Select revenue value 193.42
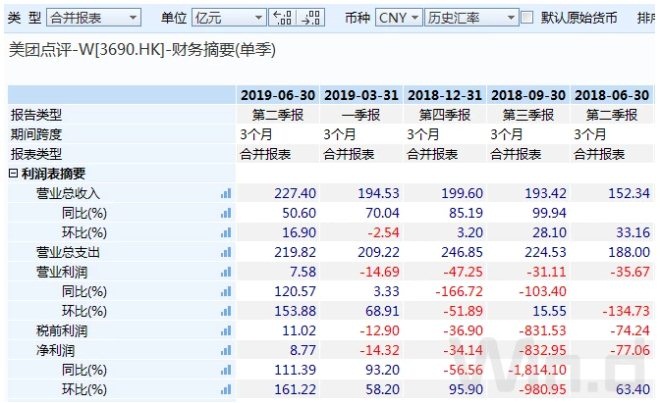The width and height of the screenshot is (660, 403). coord(545,193)
